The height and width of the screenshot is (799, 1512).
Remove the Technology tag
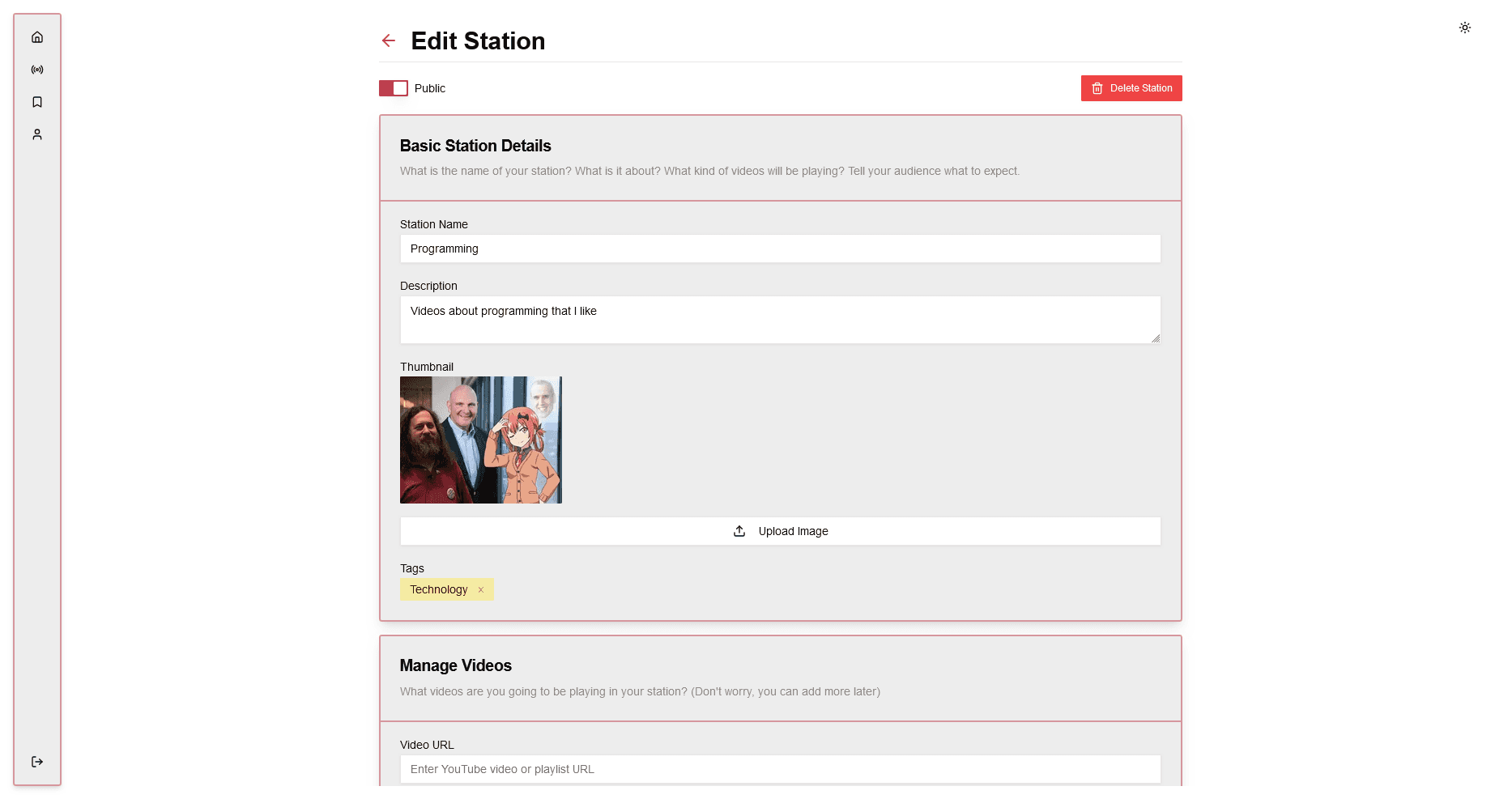[x=480, y=590]
